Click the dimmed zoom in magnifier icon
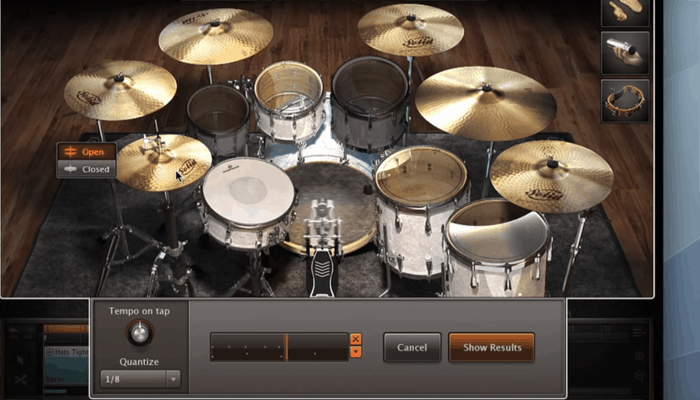 pyautogui.click(x=639, y=356)
